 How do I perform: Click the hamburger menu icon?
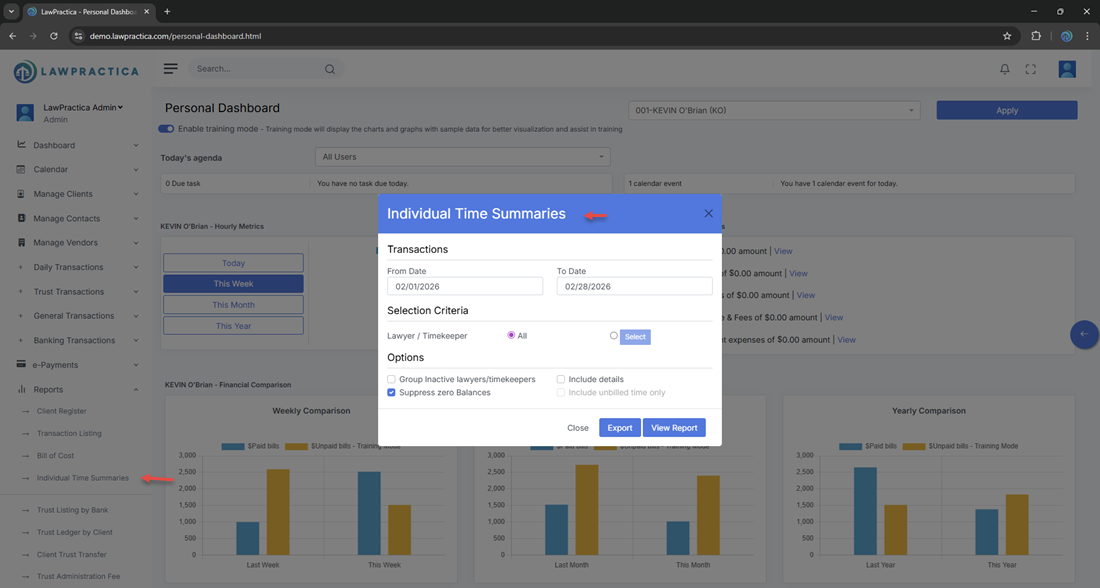click(171, 69)
